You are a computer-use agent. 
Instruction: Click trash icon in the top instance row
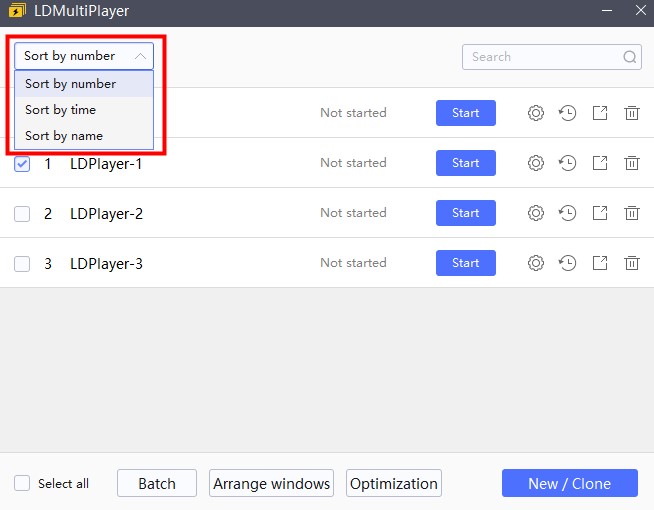pos(632,113)
